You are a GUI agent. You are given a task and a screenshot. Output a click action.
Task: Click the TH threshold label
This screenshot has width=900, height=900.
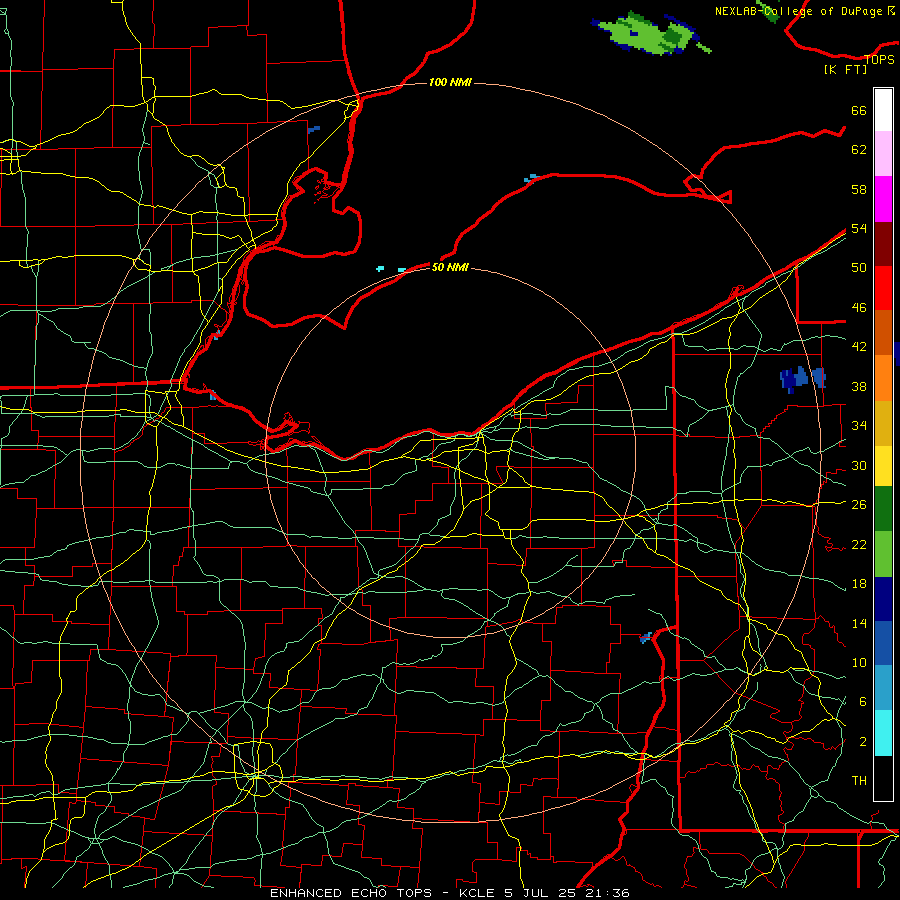tap(859, 781)
